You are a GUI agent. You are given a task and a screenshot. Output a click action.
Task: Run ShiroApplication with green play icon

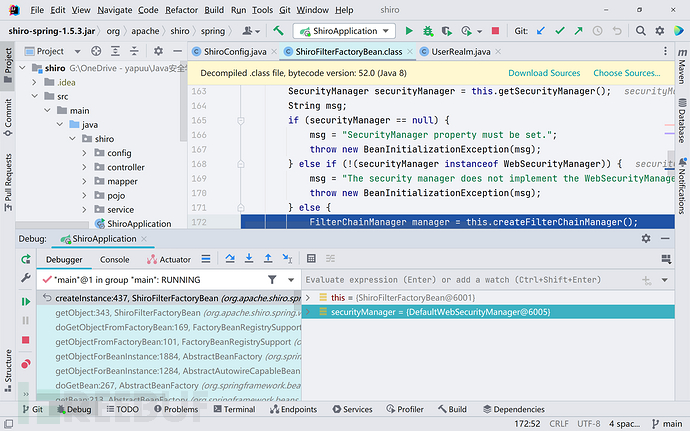(x=409, y=31)
